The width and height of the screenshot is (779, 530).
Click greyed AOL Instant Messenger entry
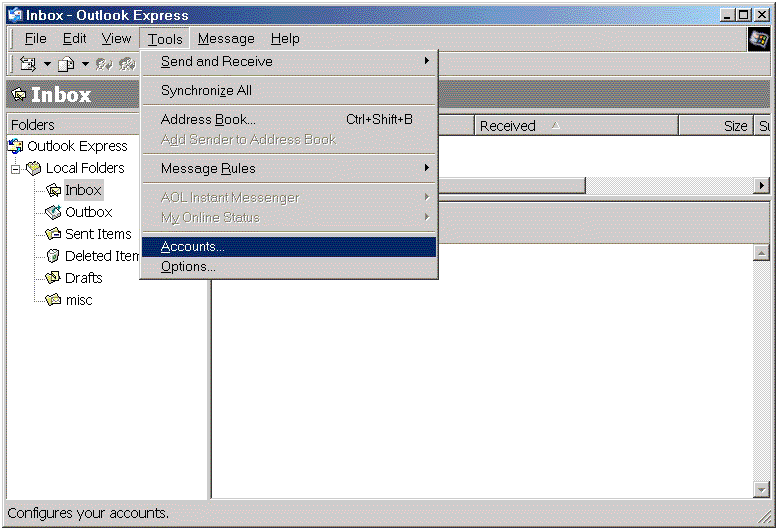[x=289, y=198]
